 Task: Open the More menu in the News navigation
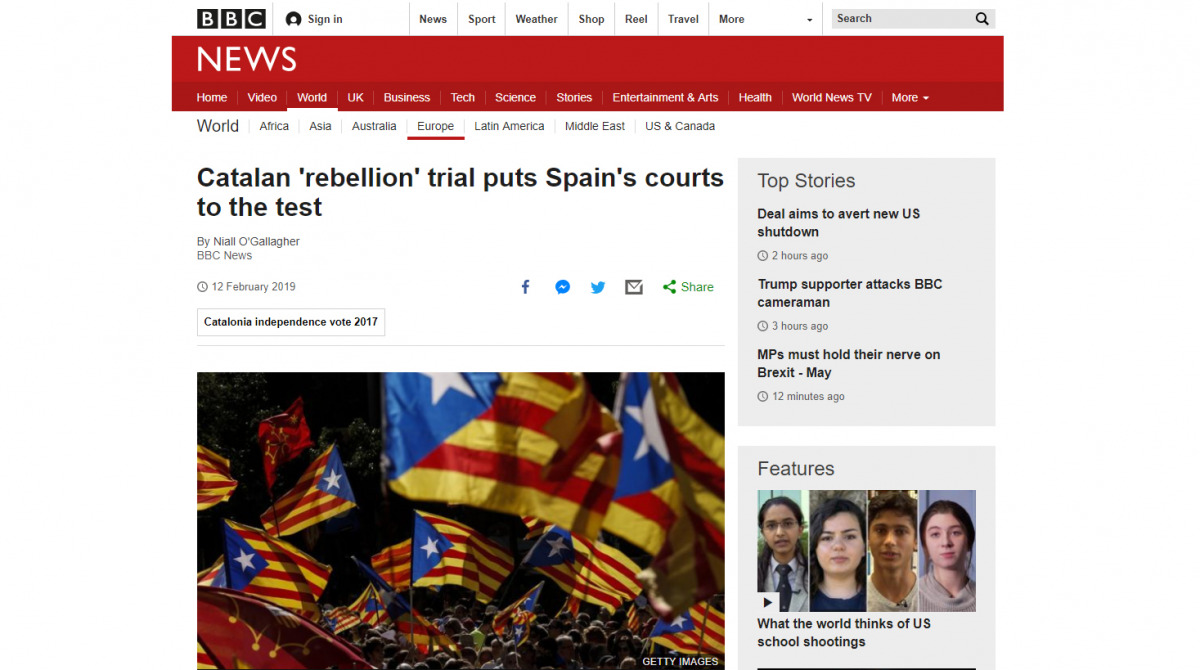tap(910, 97)
